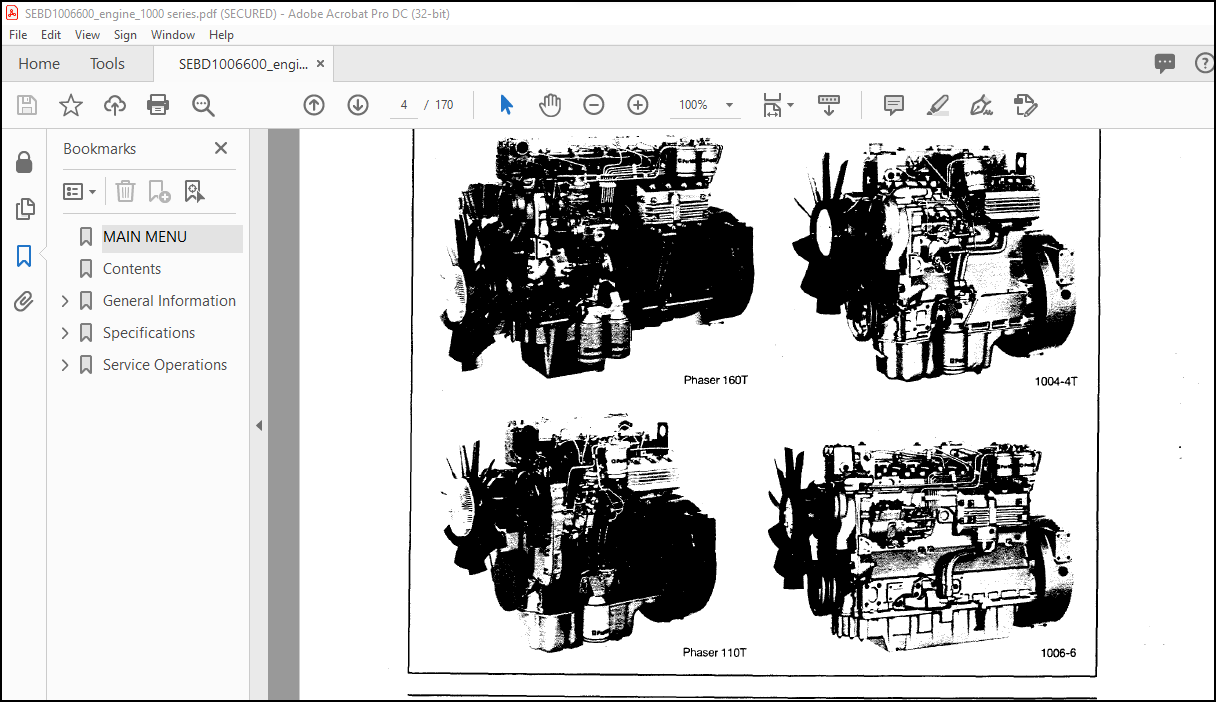Open the General Information bookmark
This screenshot has height=702, width=1216.
[169, 301]
